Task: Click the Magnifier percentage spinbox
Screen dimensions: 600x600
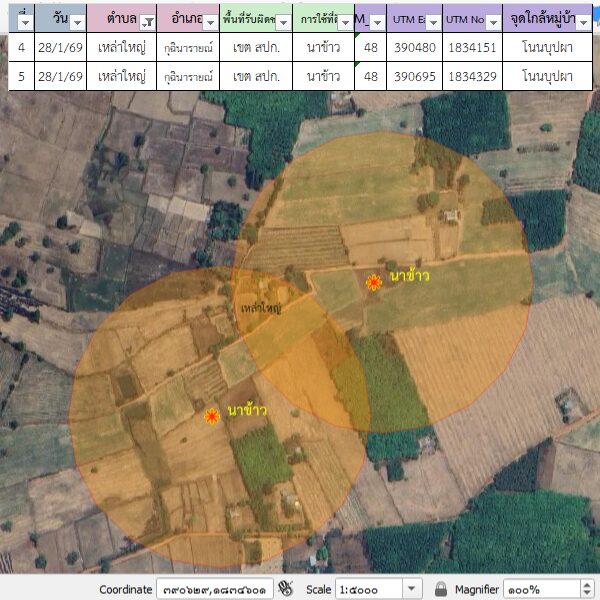Action: [x=535, y=589]
